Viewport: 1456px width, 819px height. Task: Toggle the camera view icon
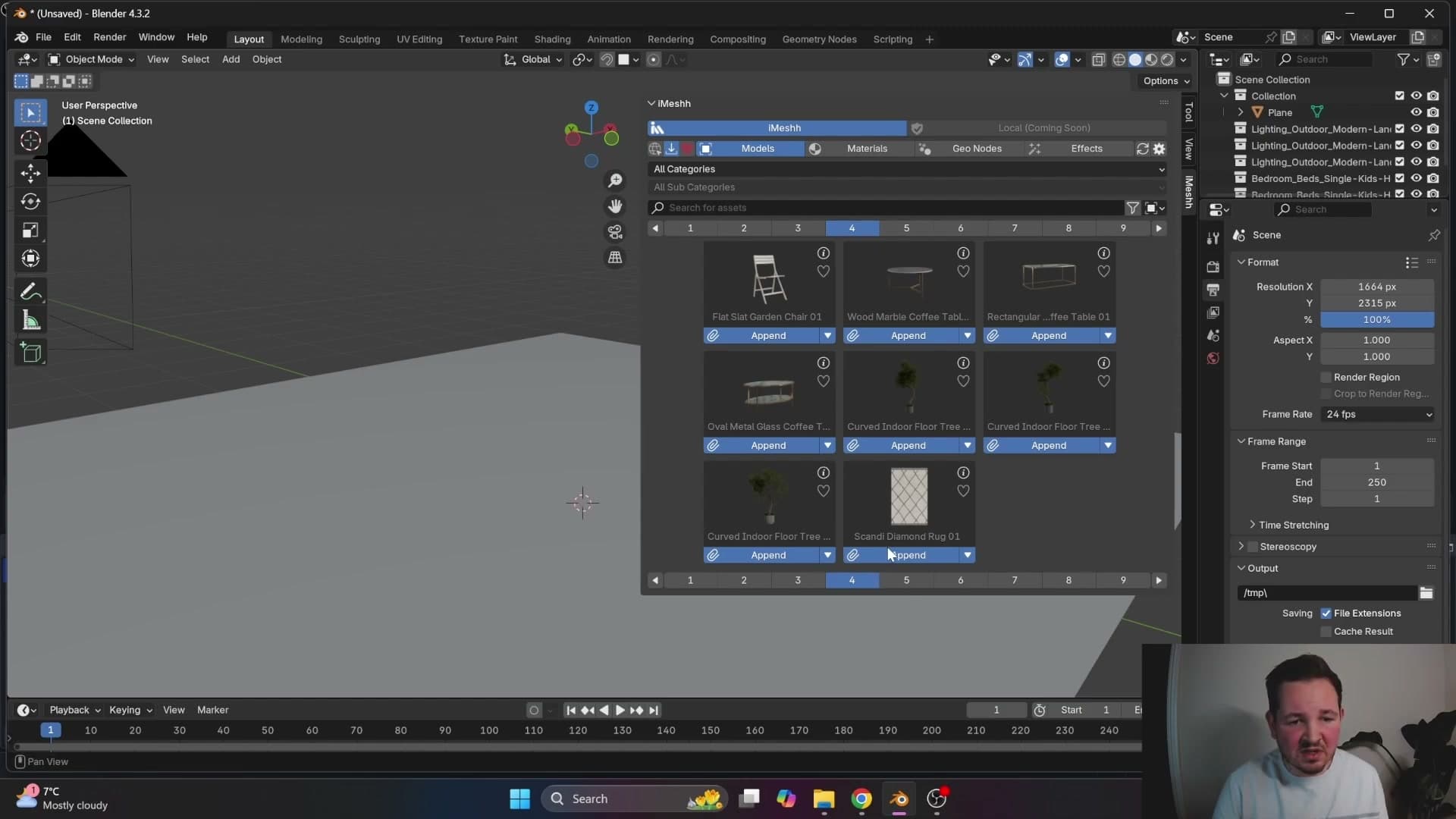[x=615, y=232]
